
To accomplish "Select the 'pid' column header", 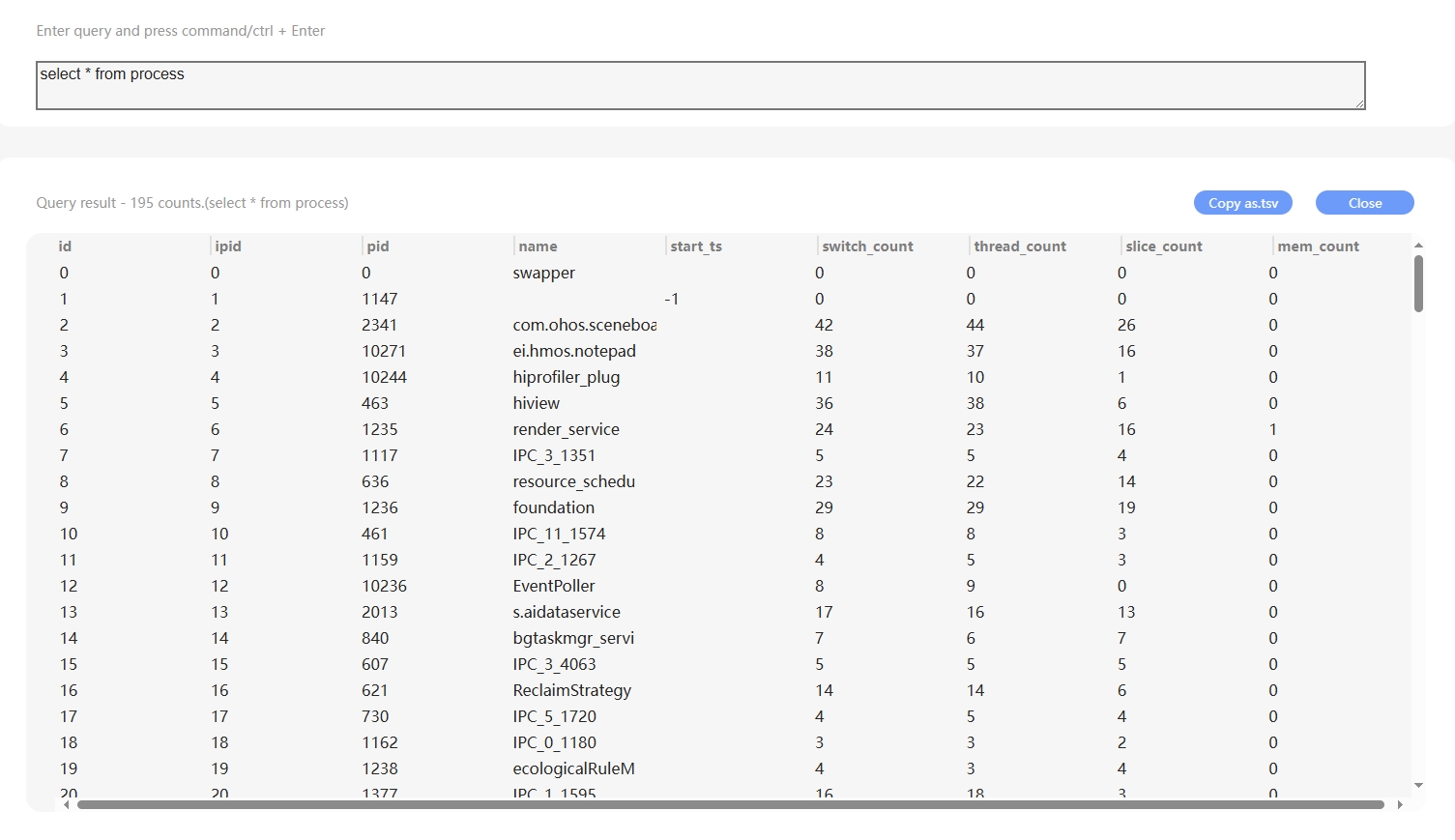I will point(378,246).
